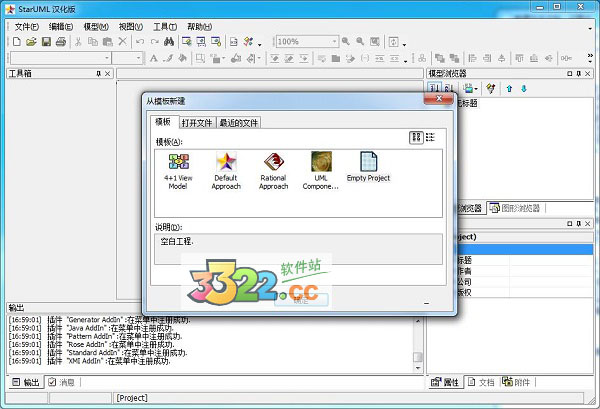Click the Print toolbar icon

click(61, 41)
